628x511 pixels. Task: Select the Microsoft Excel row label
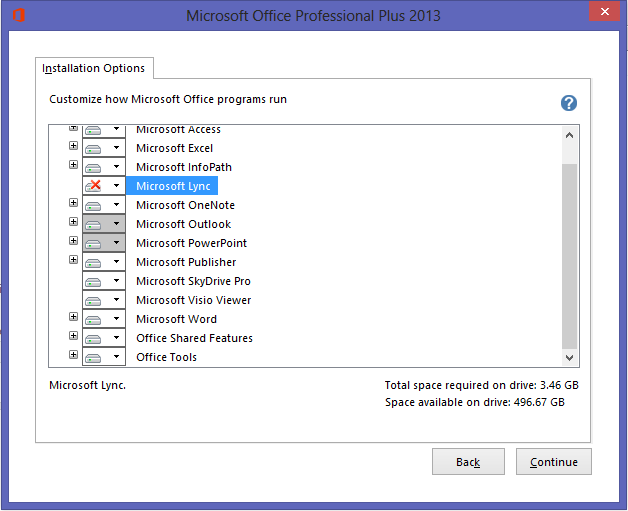tap(174, 148)
